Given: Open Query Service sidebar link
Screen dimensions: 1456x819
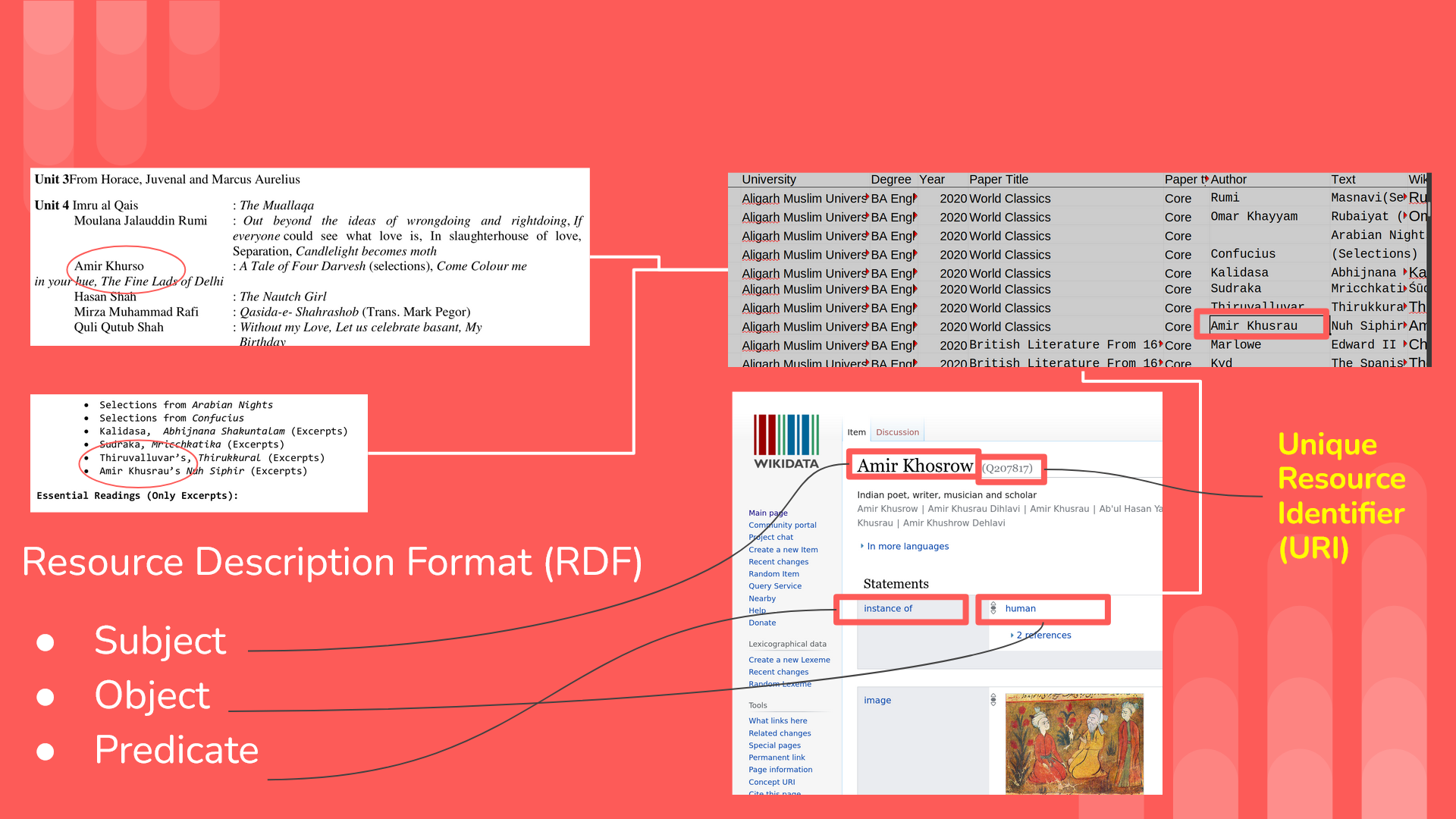Looking at the screenshot, I should click(x=774, y=586).
